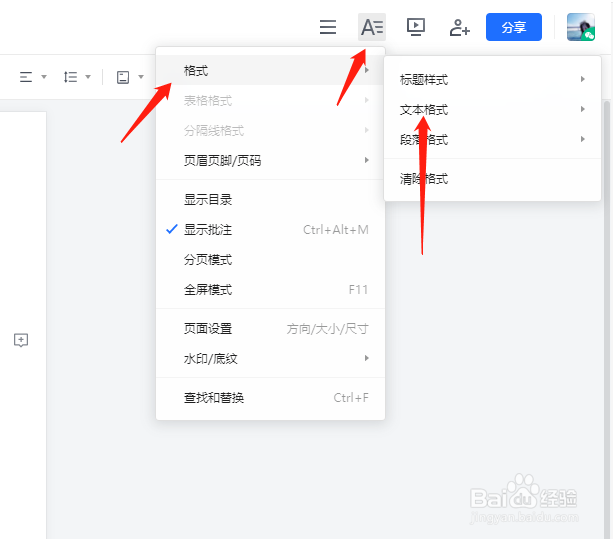Click 清除格式 option
This screenshot has width=613, height=539.
[492, 179]
